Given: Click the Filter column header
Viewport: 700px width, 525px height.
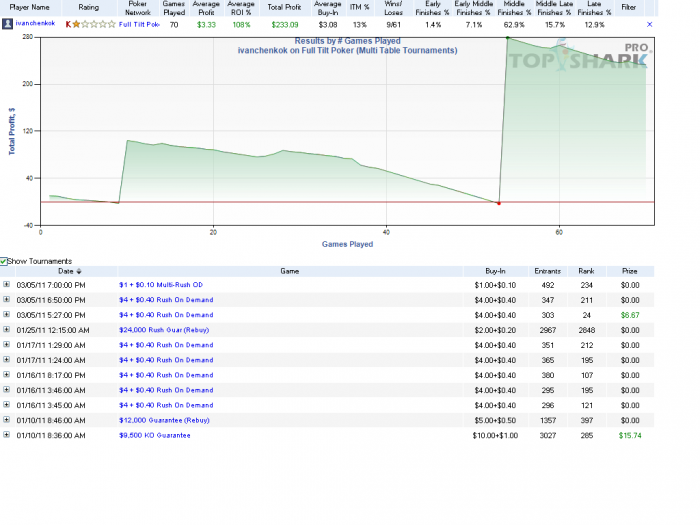Looking at the screenshot, I should (x=629, y=8).
